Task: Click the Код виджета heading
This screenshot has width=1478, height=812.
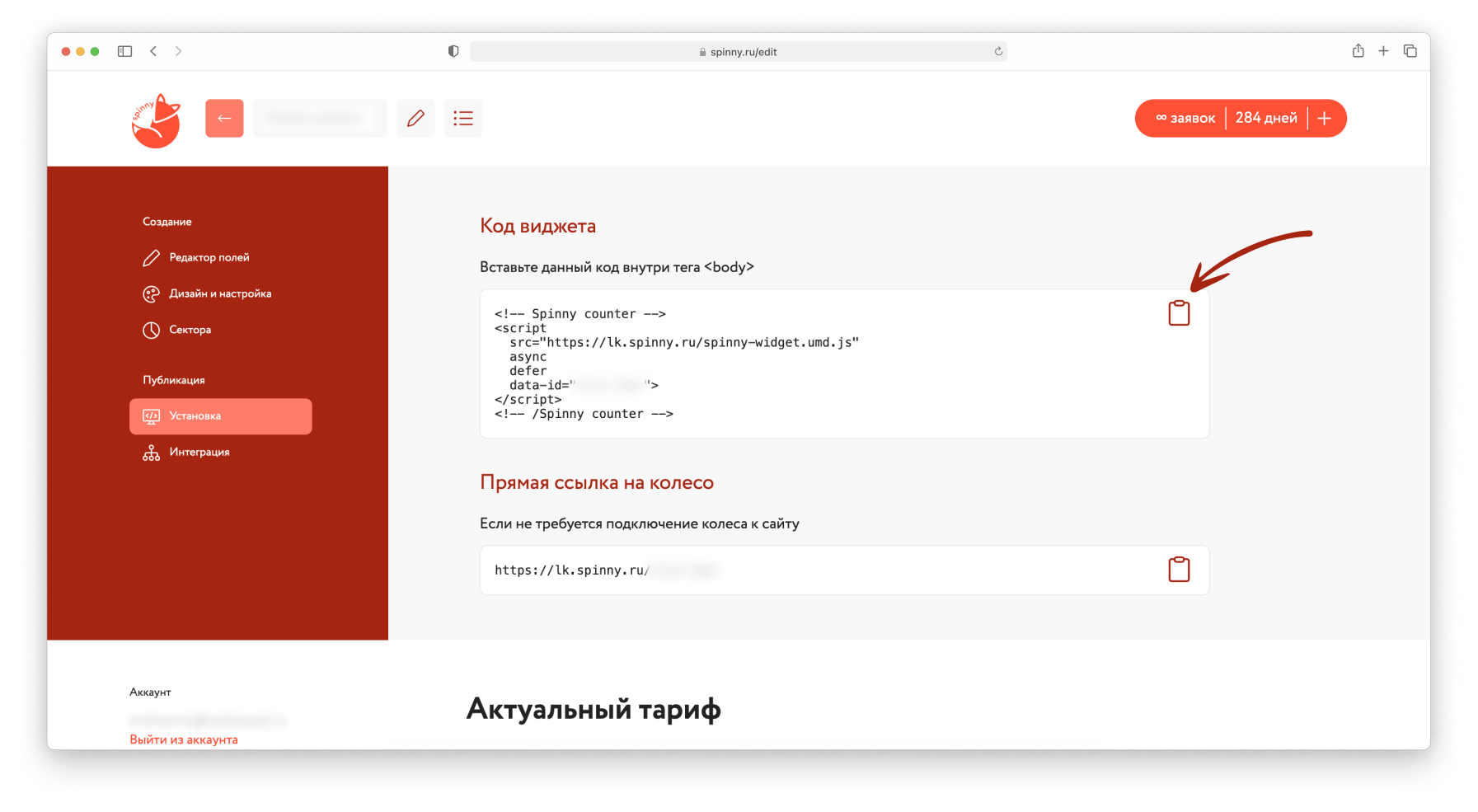Action: point(537,226)
